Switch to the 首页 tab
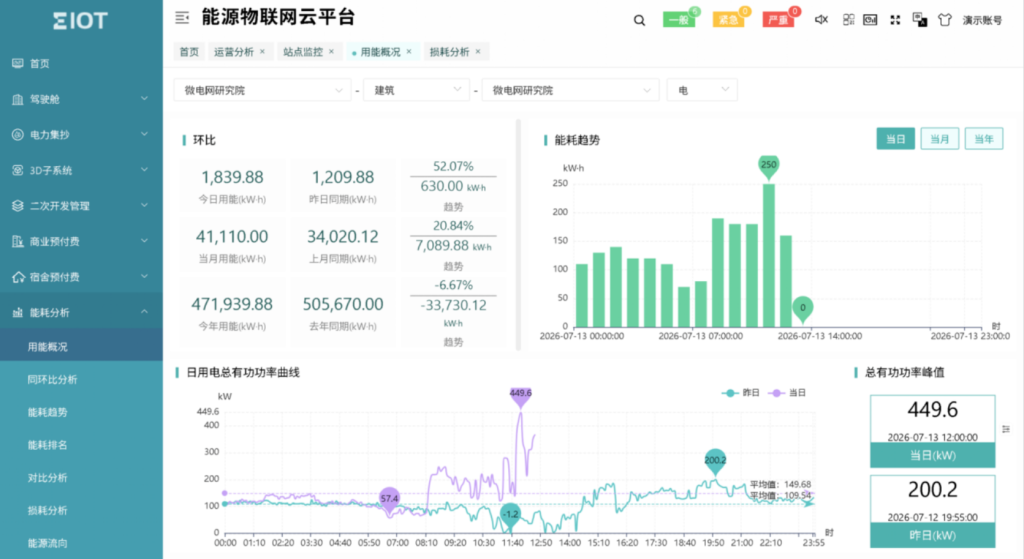This screenshot has width=1024, height=559. (x=189, y=52)
